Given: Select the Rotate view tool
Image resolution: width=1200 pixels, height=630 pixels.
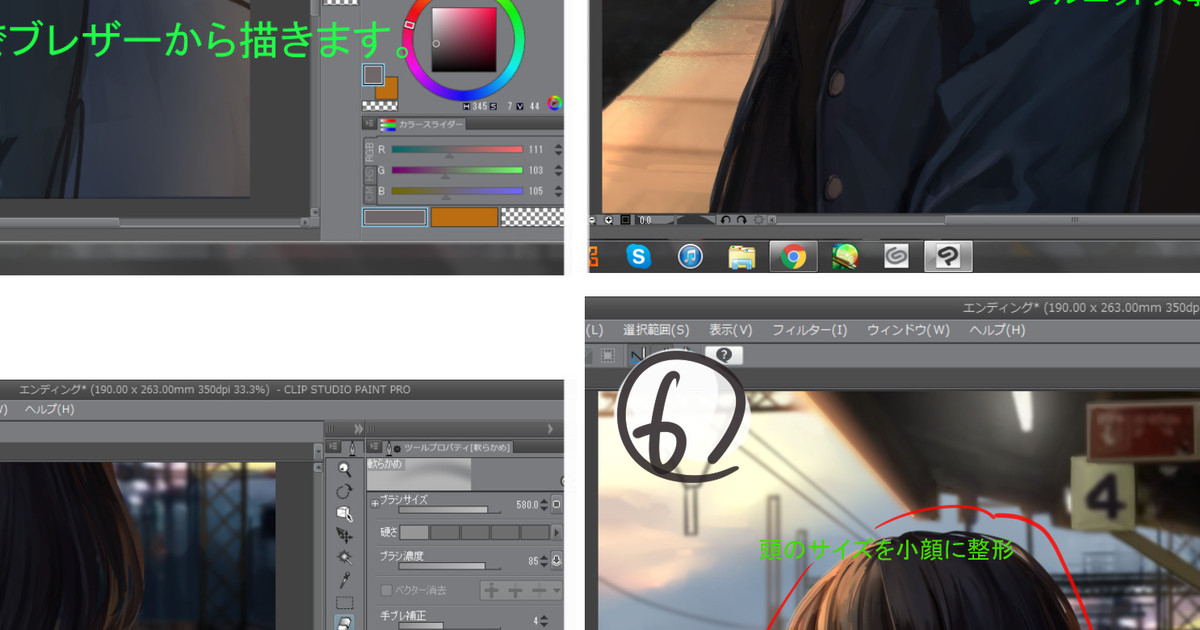Looking at the screenshot, I should [345, 491].
